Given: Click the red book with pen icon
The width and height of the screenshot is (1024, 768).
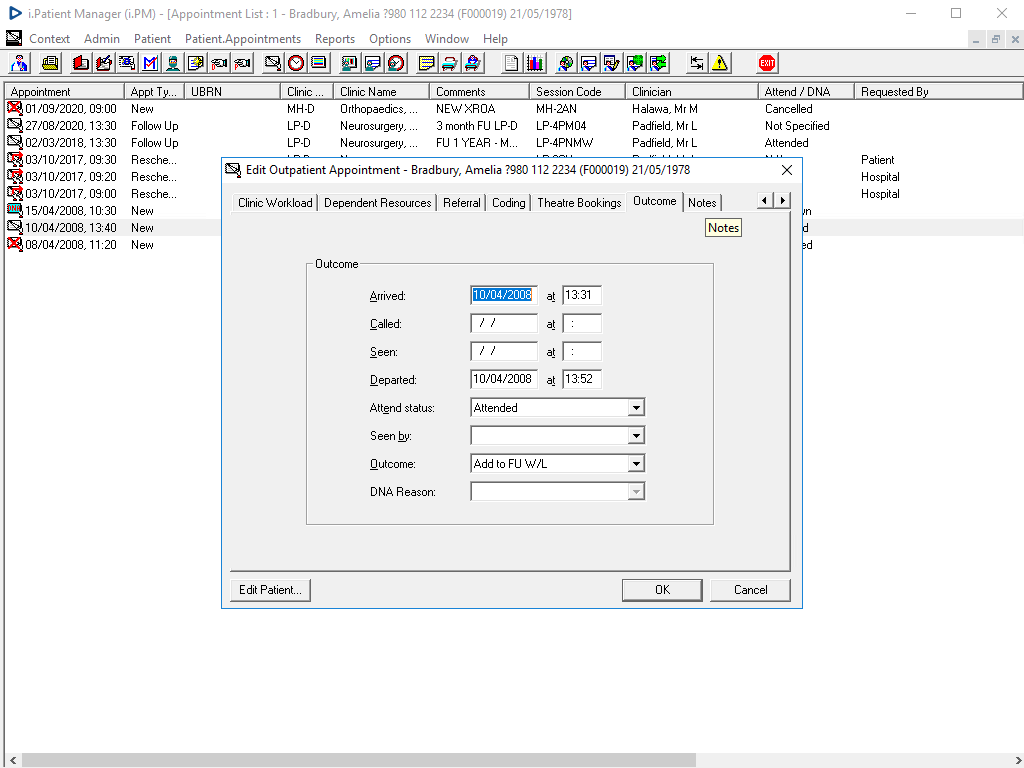Looking at the screenshot, I should [104, 63].
